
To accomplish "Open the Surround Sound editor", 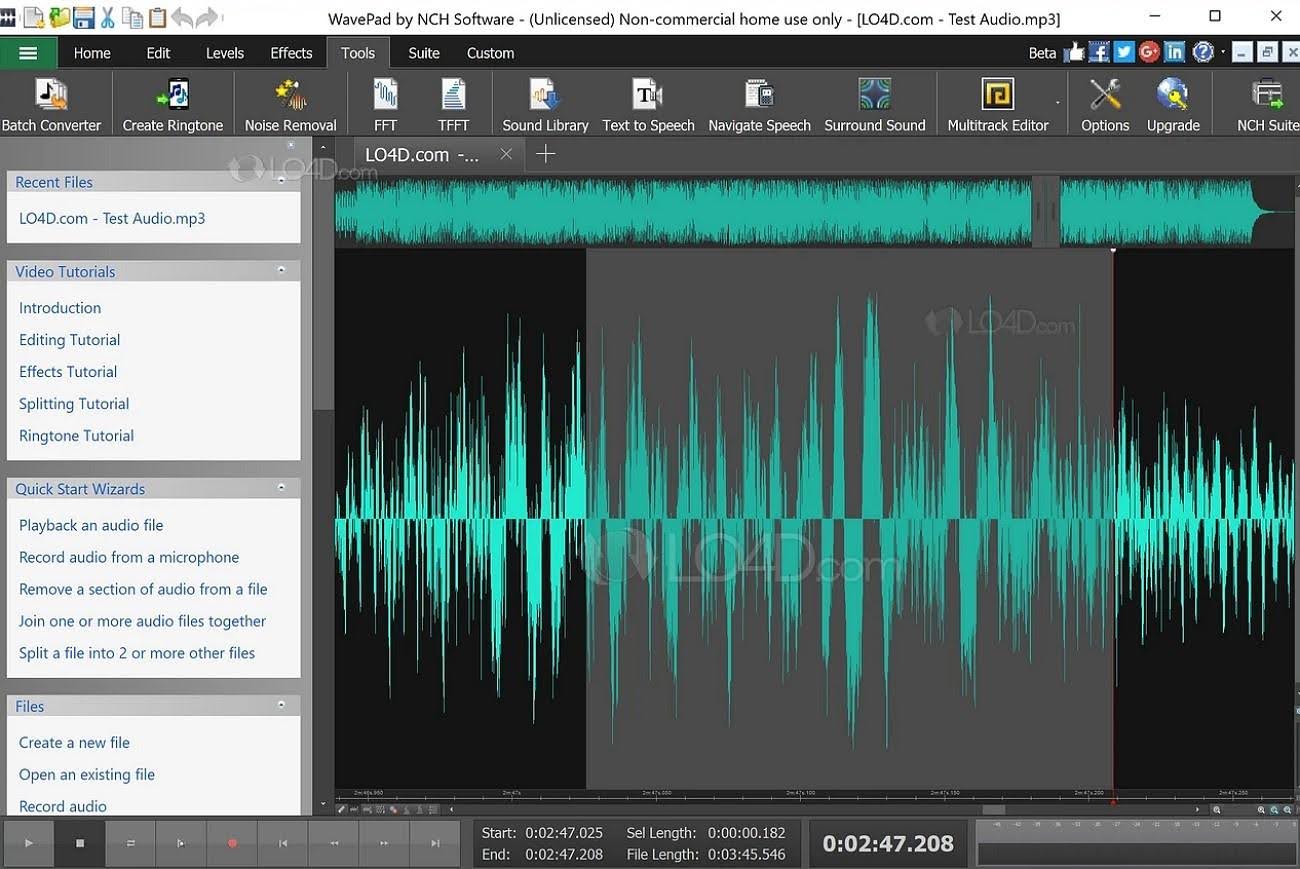I will 875,104.
